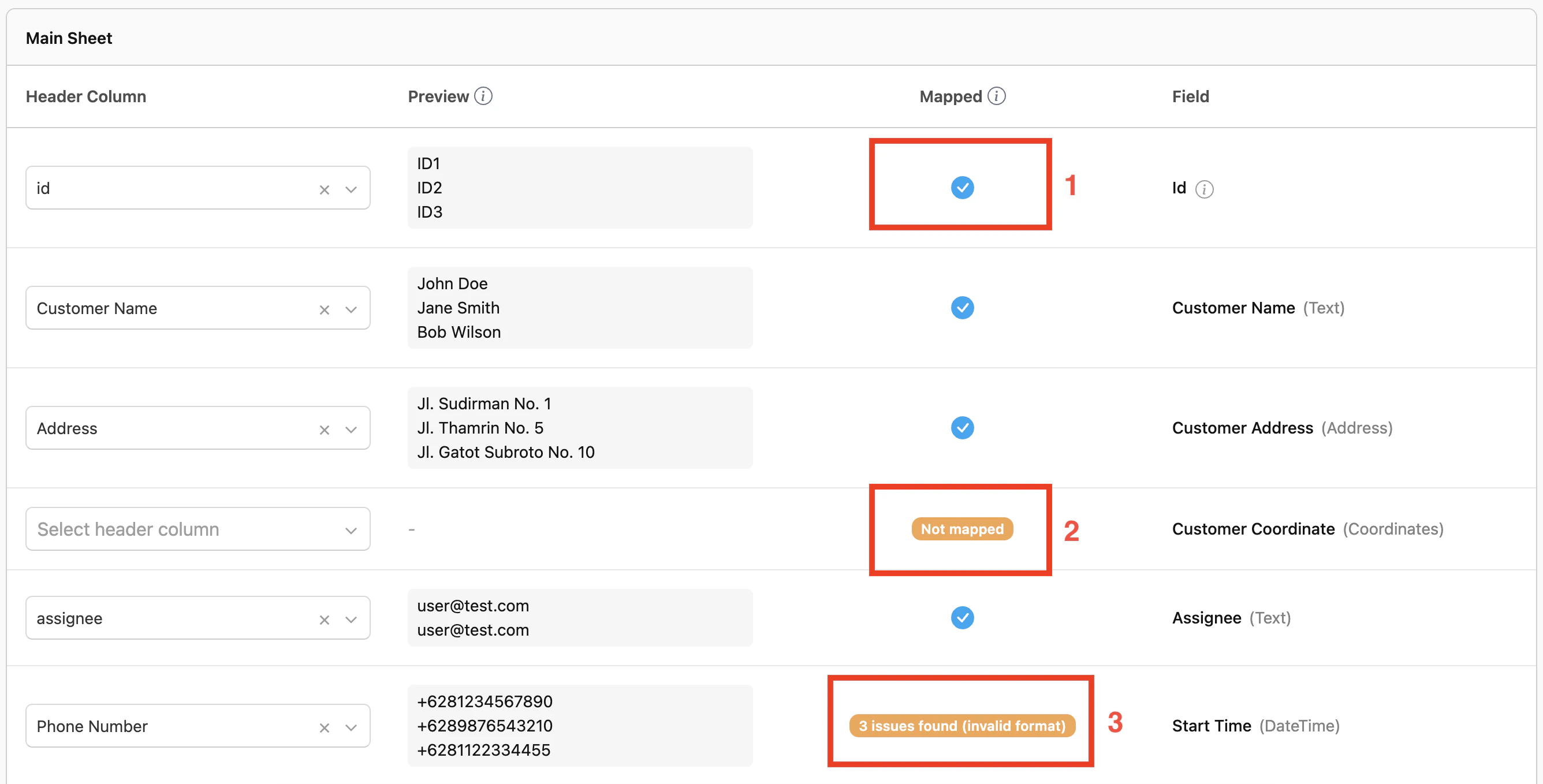Toggle the mapped check for the id row
This screenshot has width=1543, height=784.
[962, 188]
